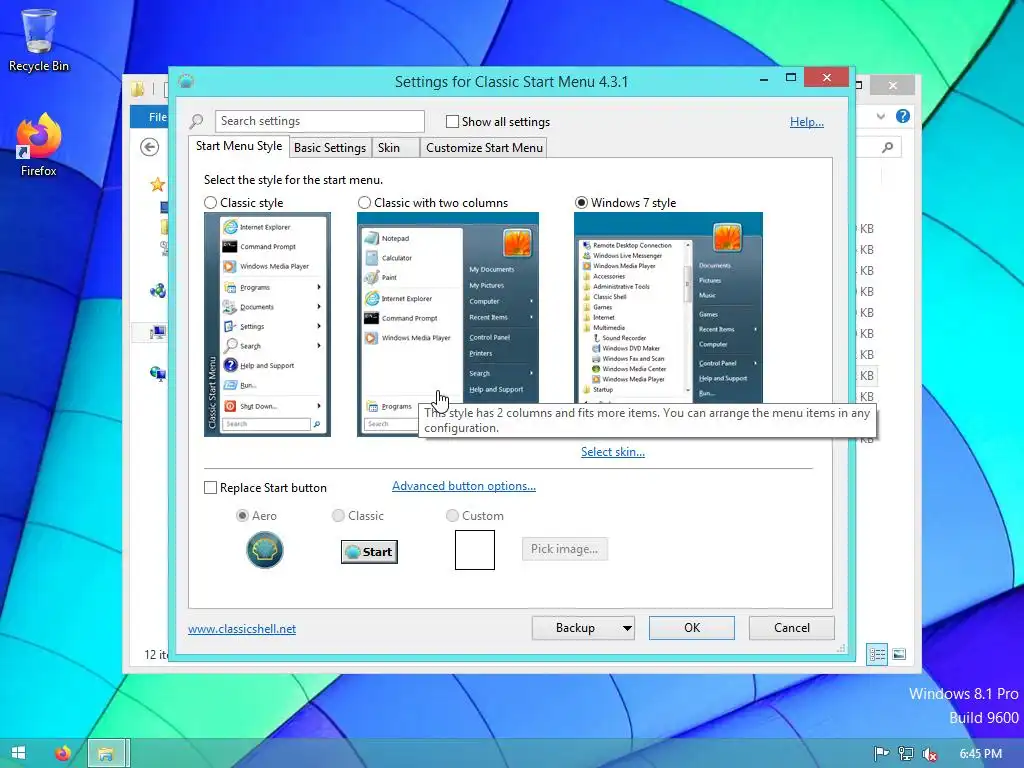Select the Aero shell button image

tap(264, 550)
